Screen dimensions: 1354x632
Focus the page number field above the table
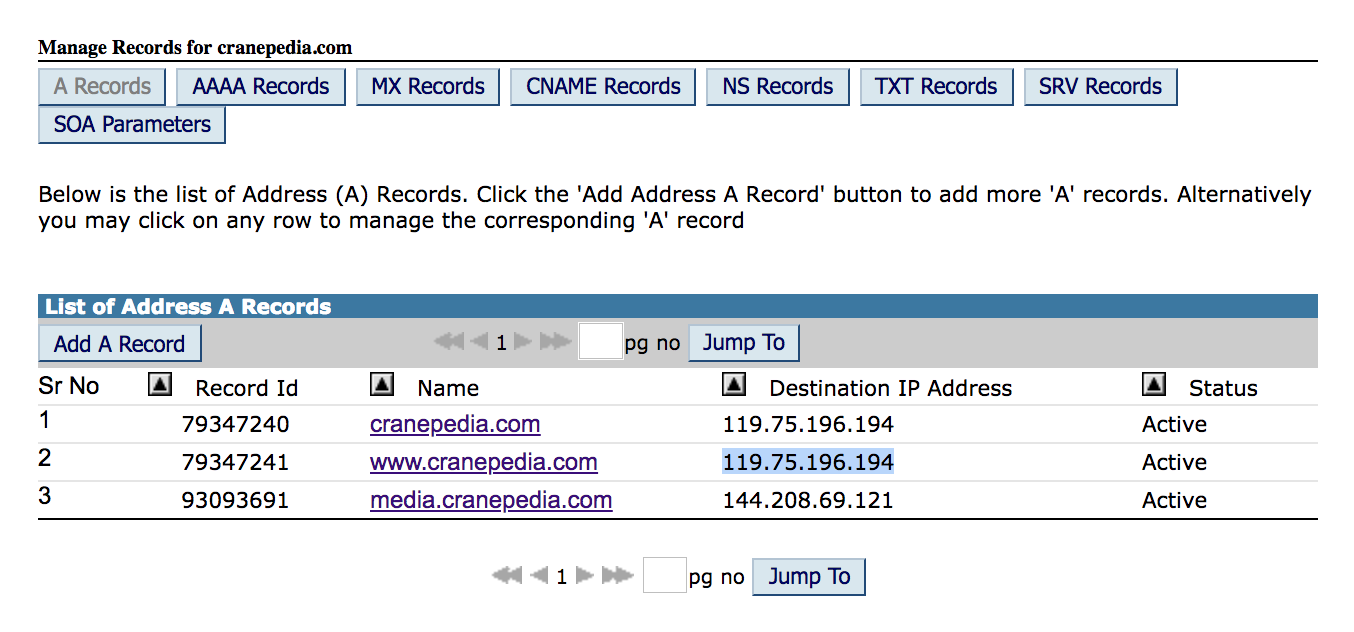600,342
